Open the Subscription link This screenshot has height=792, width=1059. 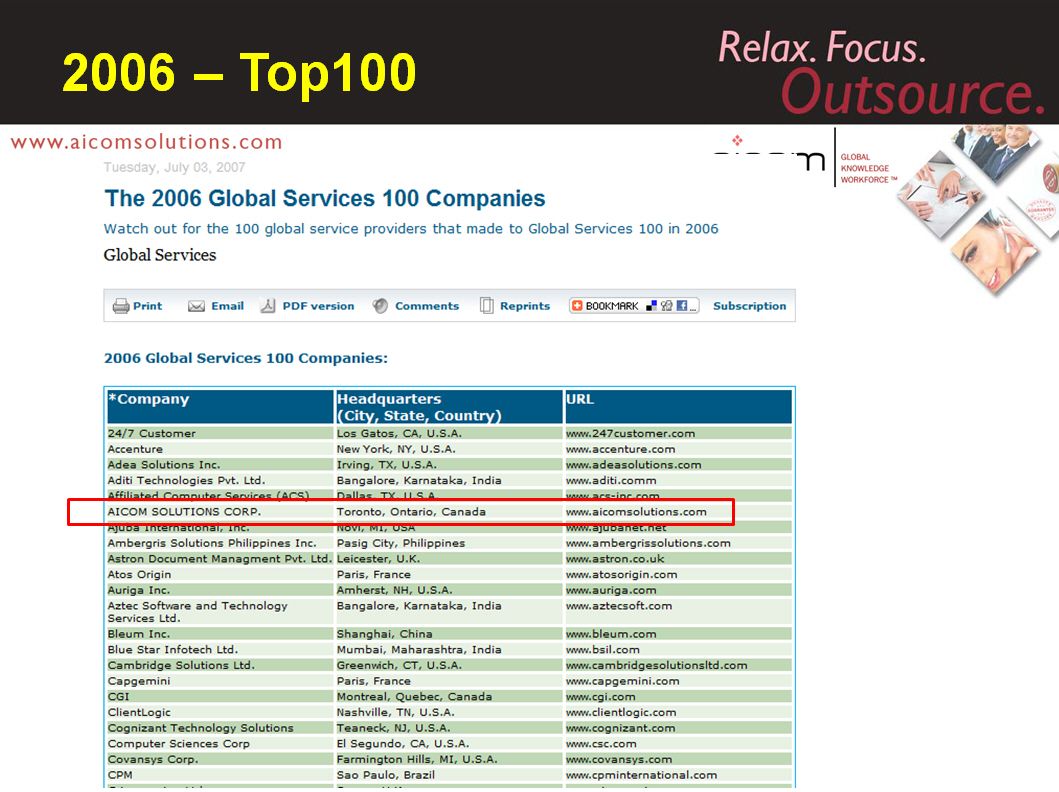click(x=750, y=306)
